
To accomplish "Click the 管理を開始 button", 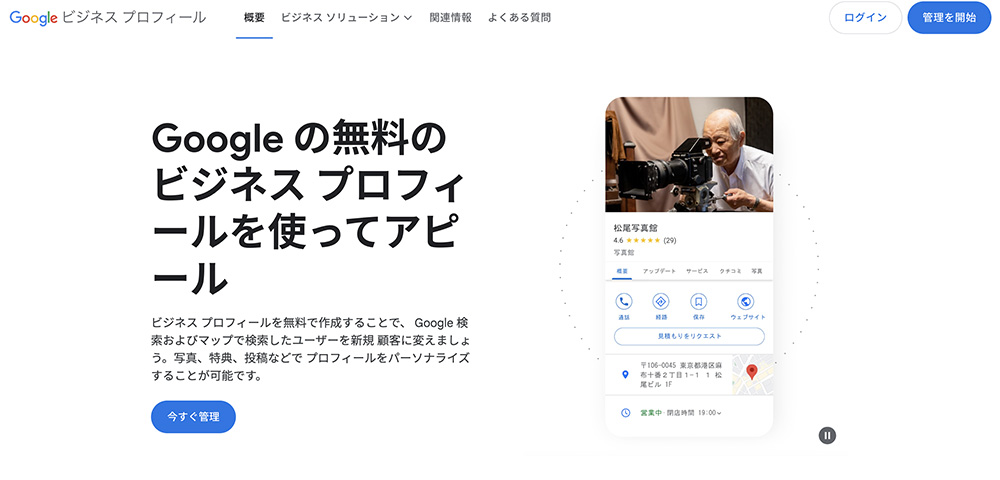I will click(x=949, y=18).
